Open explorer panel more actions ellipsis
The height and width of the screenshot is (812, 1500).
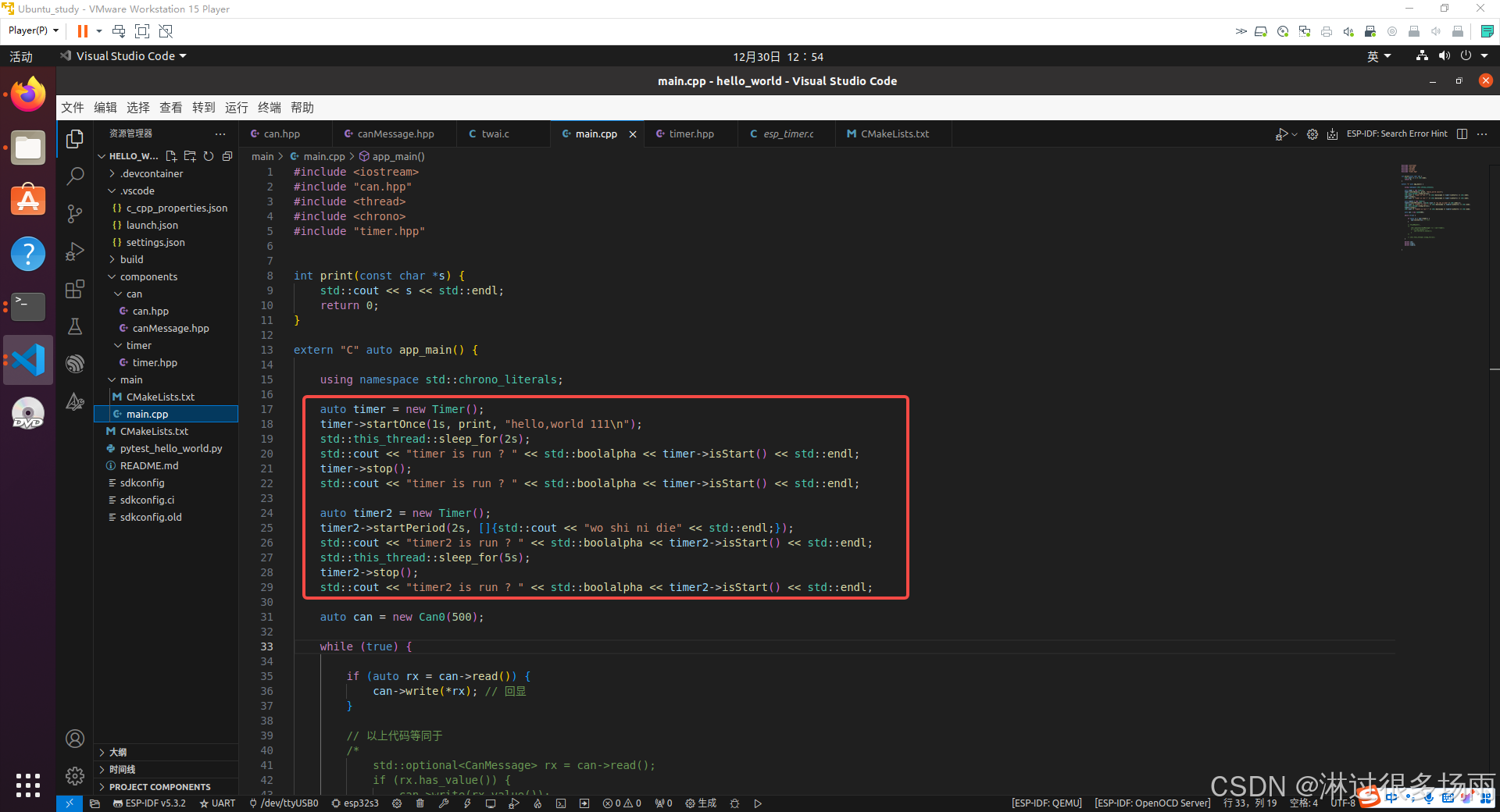[220, 134]
